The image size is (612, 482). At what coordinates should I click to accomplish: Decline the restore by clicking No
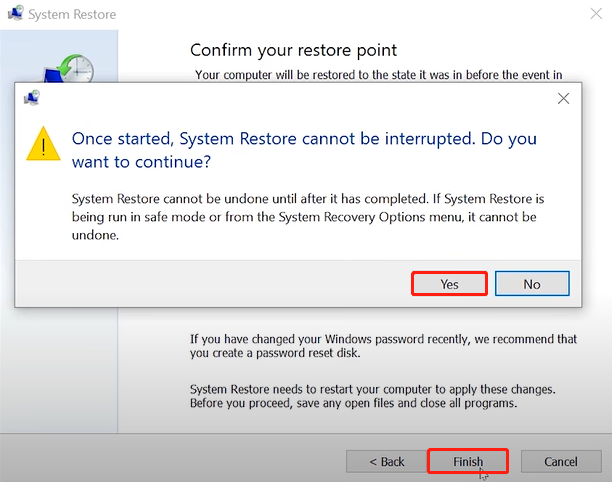click(532, 284)
